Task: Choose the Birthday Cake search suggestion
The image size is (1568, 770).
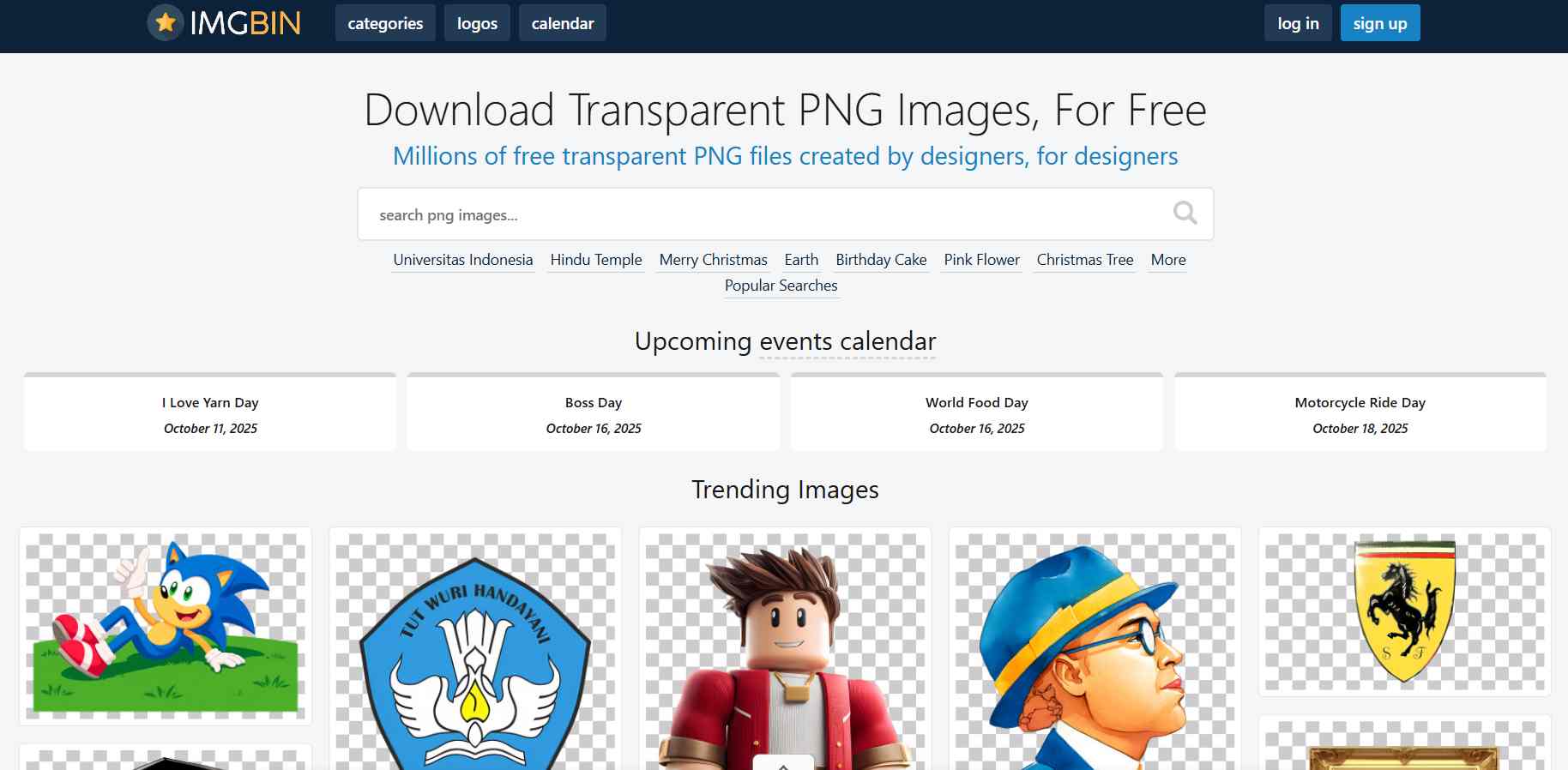Action: (881, 260)
